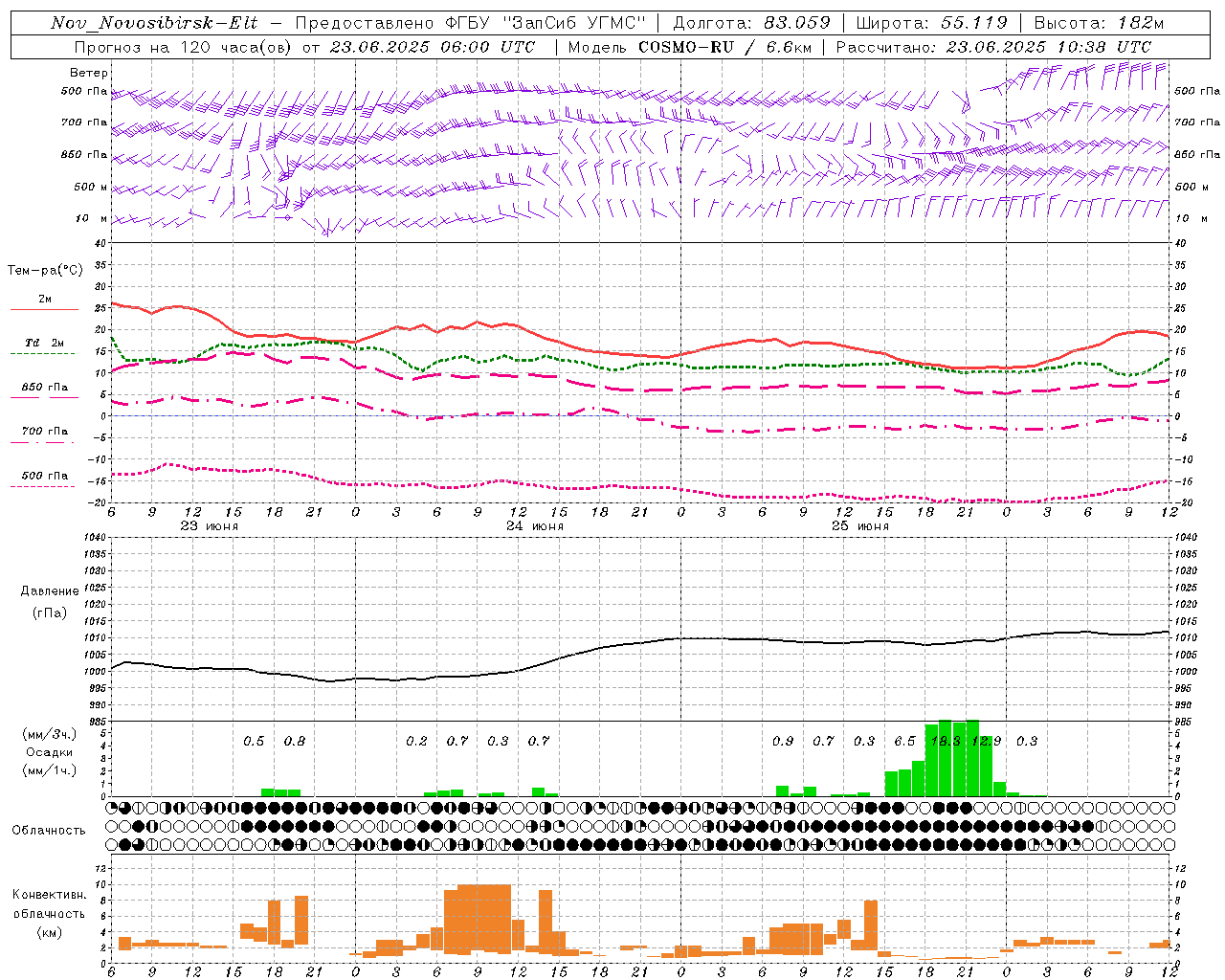Click the elevation text Высота: 182м
Screen dimensions: 1225x980
tap(1100, 23)
